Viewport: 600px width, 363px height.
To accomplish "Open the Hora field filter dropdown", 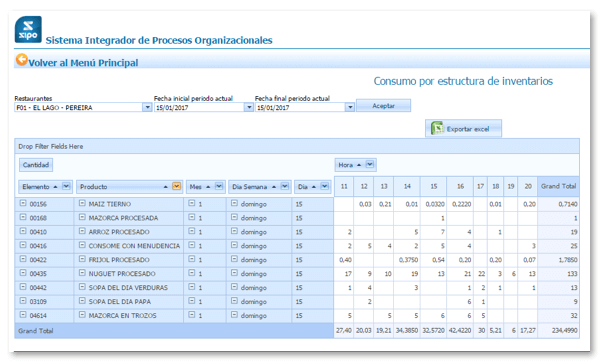I will pos(370,164).
